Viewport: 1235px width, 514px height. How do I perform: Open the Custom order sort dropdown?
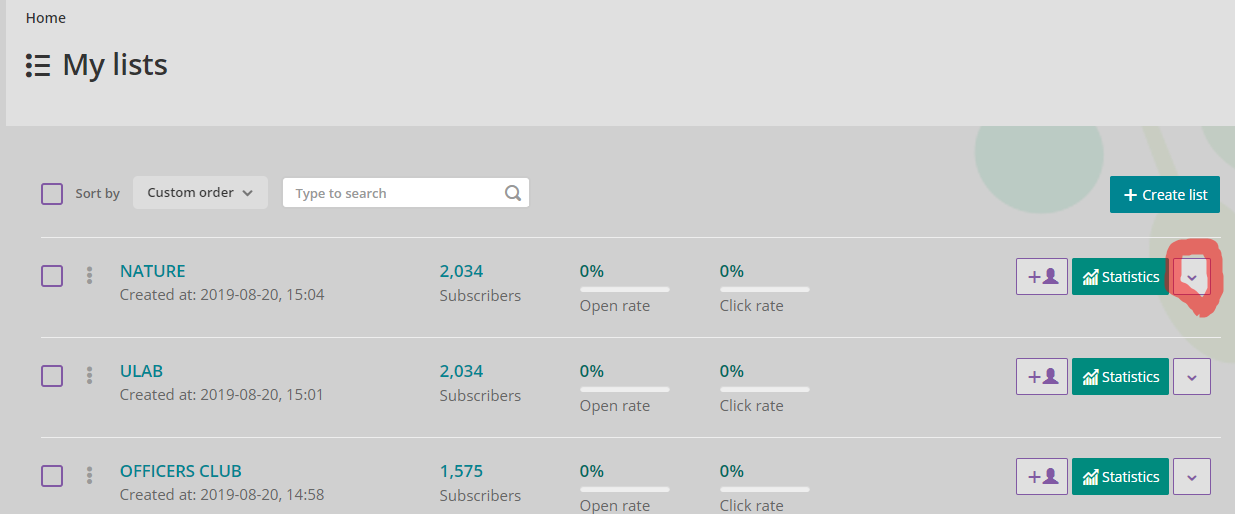tap(200, 193)
